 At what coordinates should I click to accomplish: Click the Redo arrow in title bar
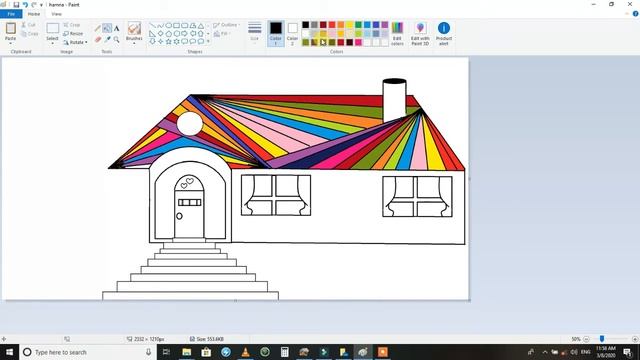coord(33,4)
